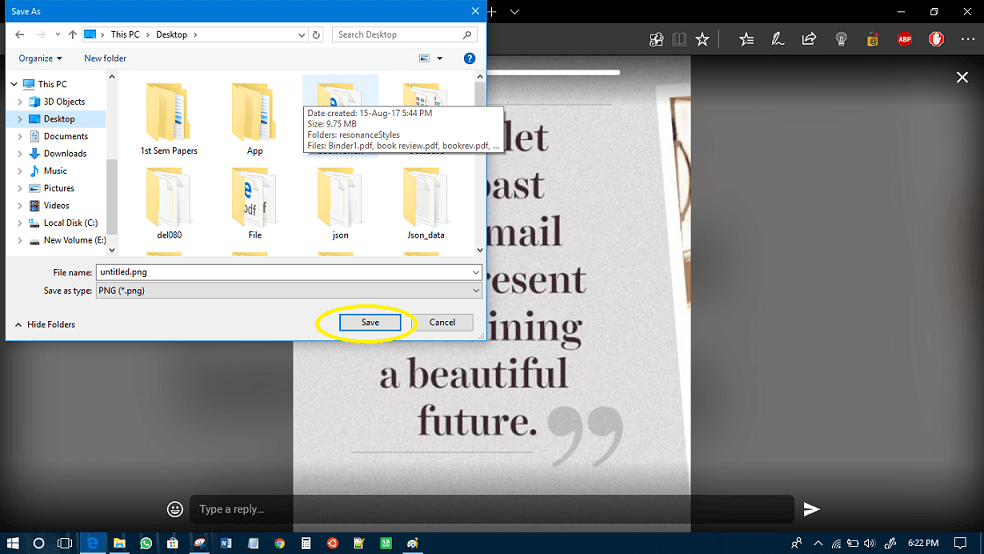Image resolution: width=984 pixels, height=554 pixels.
Task: Collapse the This PC tree node
Action: (x=12, y=85)
